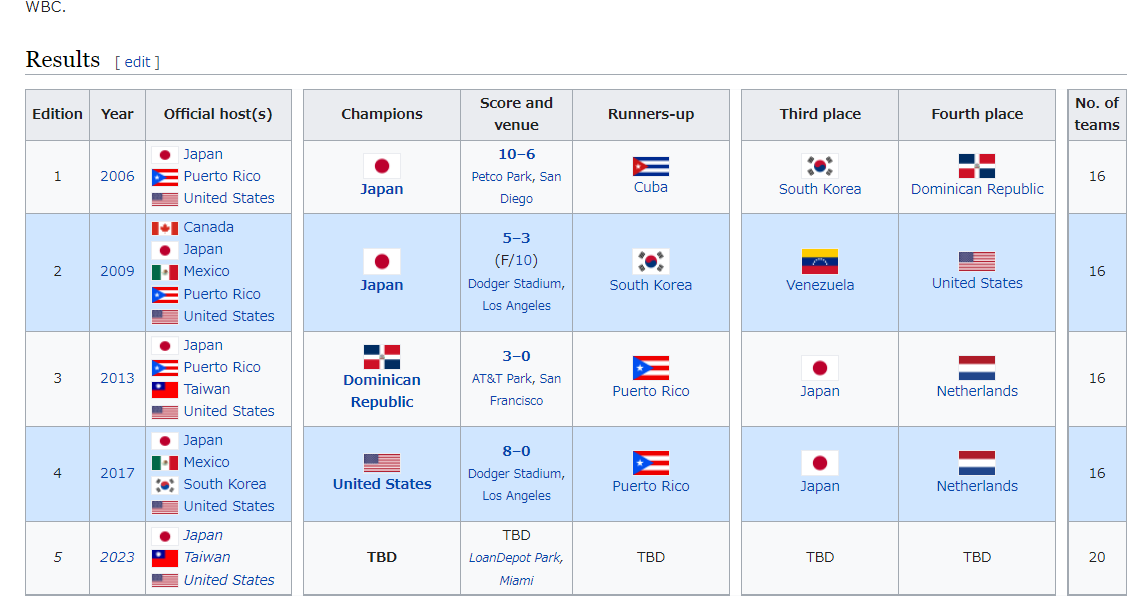Image resolution: width=1133 pixels, height=610 pixels.
Task: Open the 10–6 score link
Action: click(x=517, y=154)
